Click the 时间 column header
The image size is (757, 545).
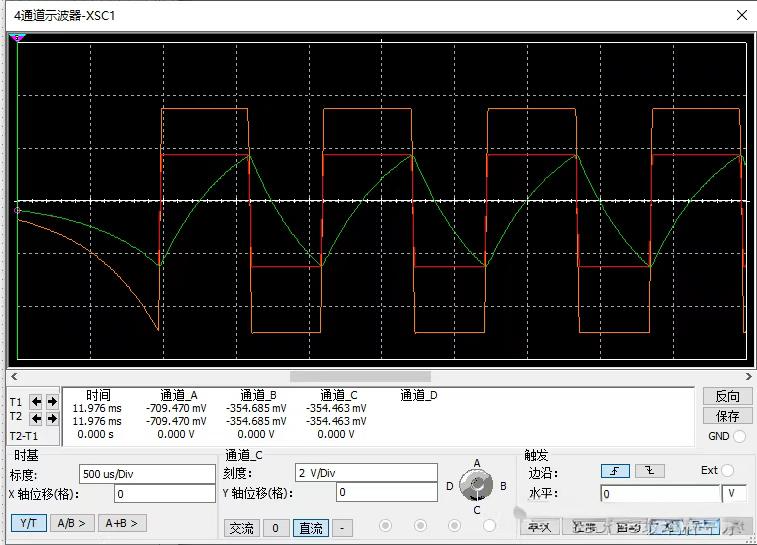click(x=98, y=395)
